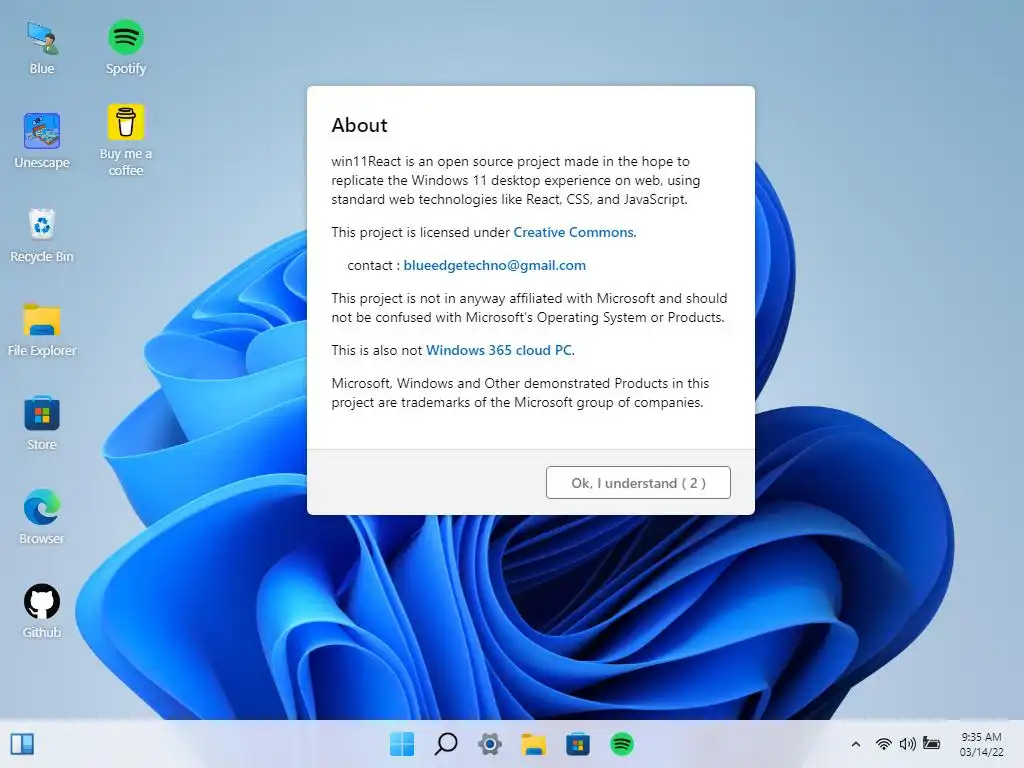Open Microsoft Store from the taskbar
This screenshot has width=1024, height=768.
[578, 744]
